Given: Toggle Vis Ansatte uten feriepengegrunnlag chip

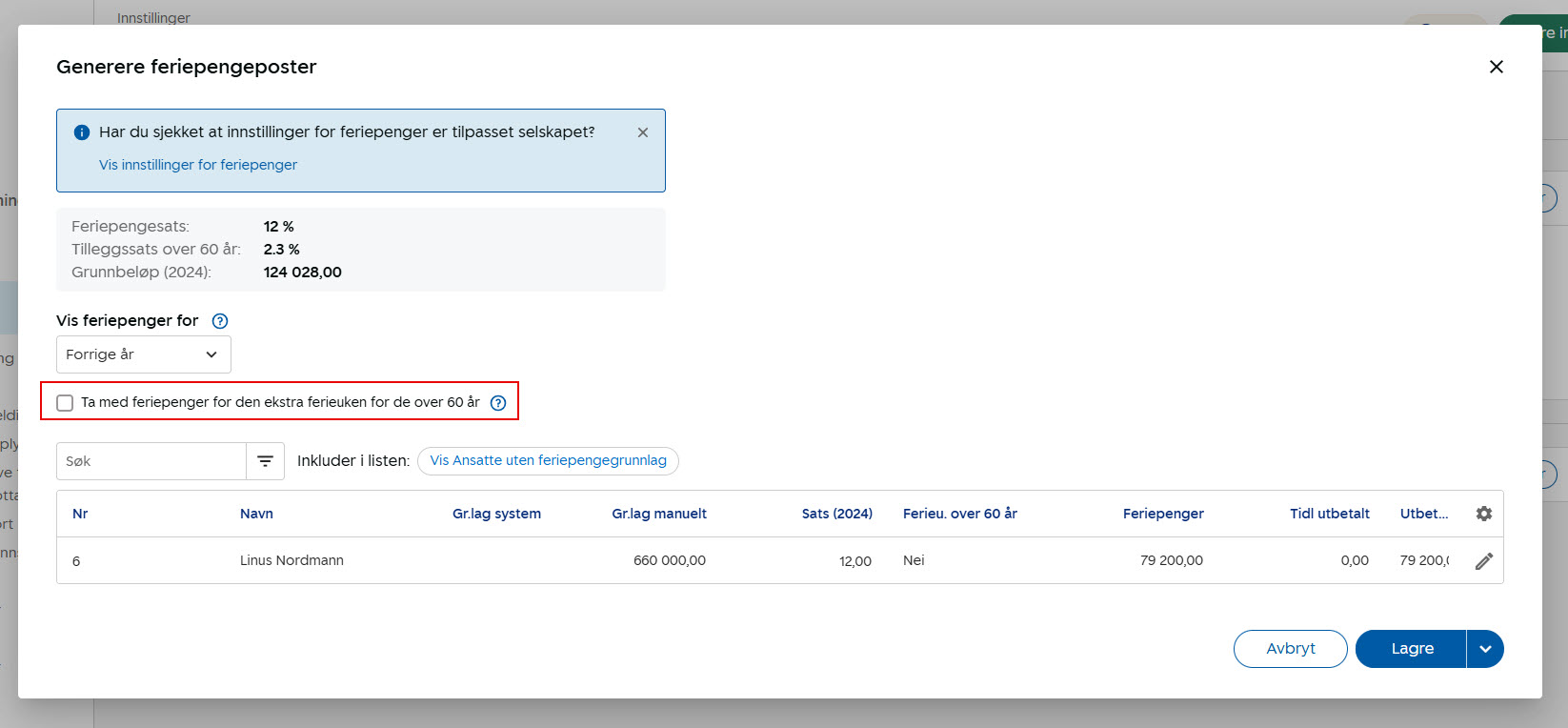Looking at the screenshot, I should click(x=548, y=461).
